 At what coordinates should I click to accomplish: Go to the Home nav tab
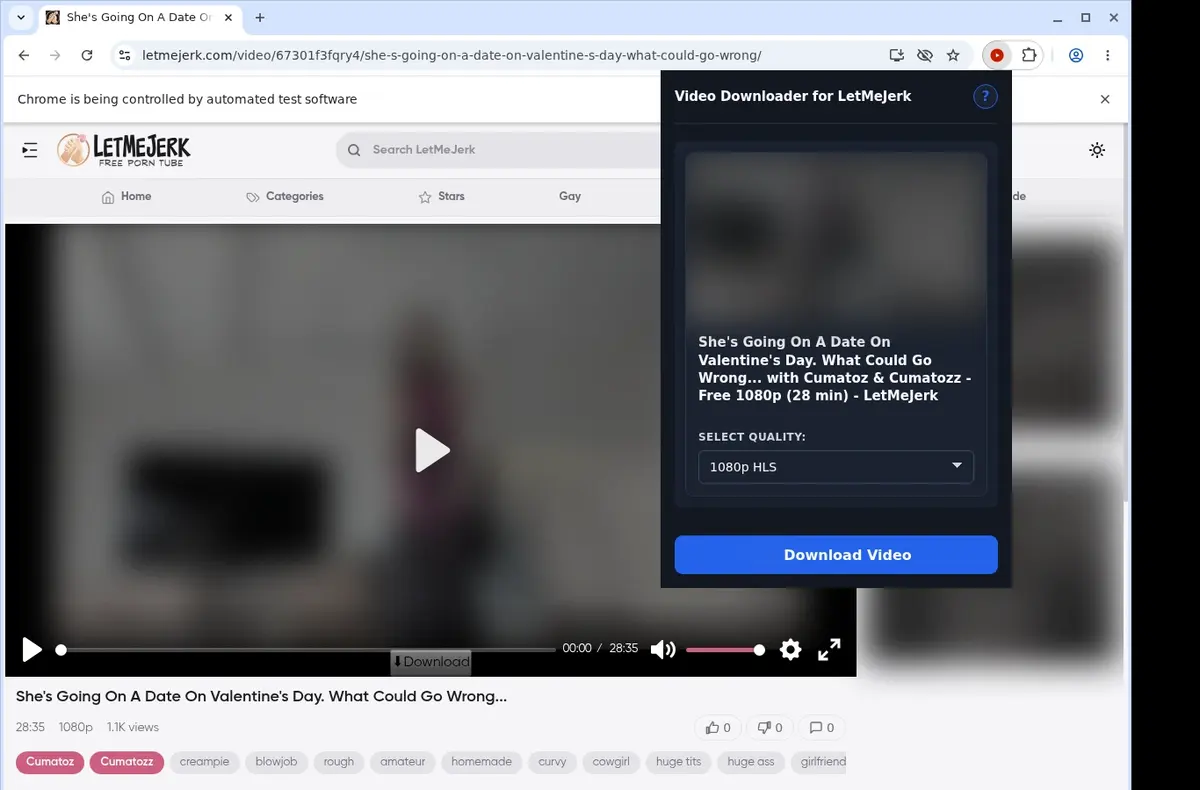coord(126,196)
